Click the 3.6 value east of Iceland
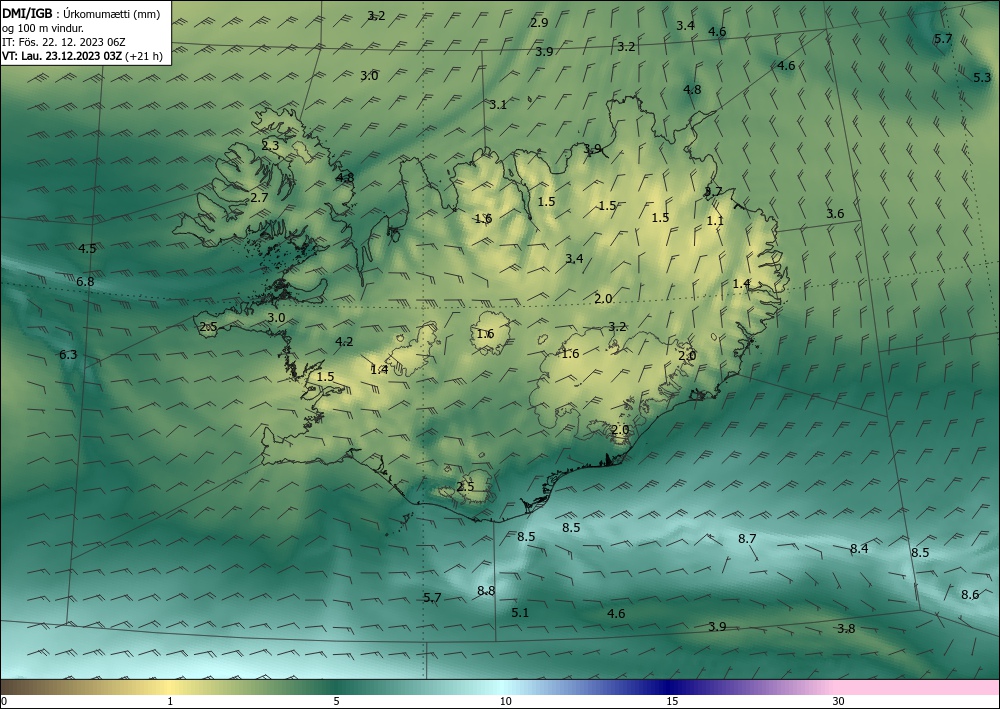The image size is (1000, 709). (x=835, y=214)
